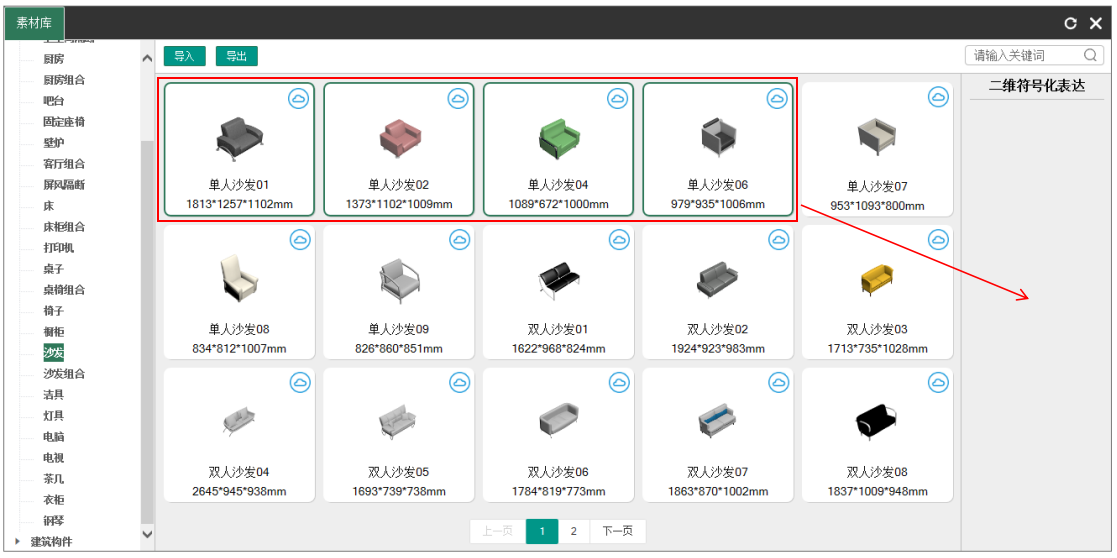1117x558 pixels.
Task: Open the 打印机 category
Action: coord(58,248)
